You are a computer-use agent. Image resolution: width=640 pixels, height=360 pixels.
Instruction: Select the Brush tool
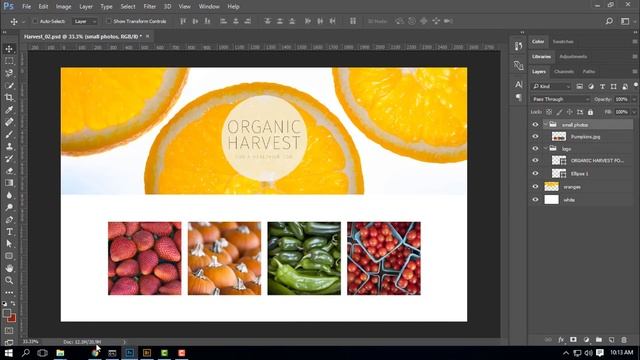tap(9, 134)
